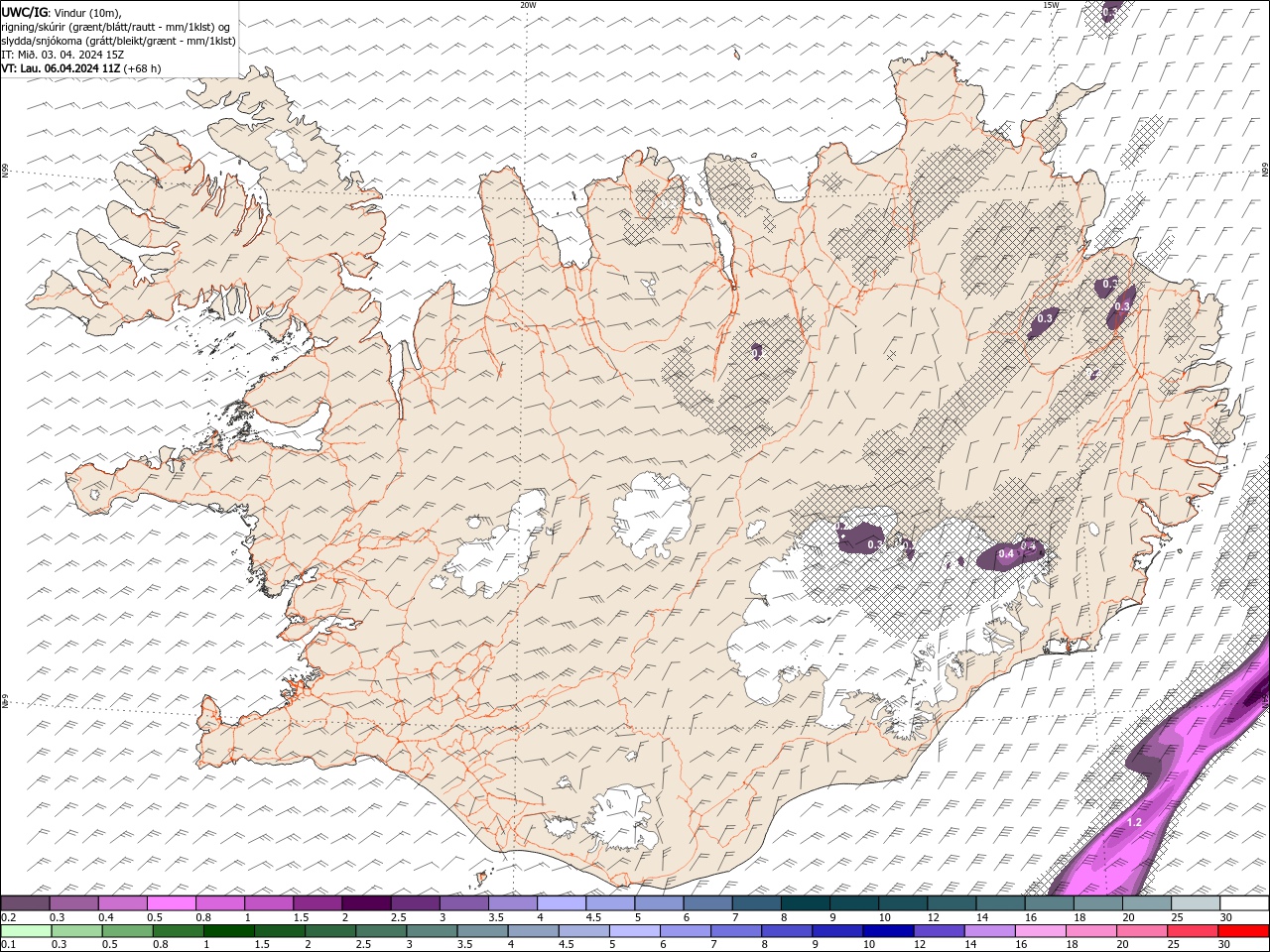Pick the top-row swatch between 6 and 7
The width and height of the screenshot is (1270, 952).
708,902
